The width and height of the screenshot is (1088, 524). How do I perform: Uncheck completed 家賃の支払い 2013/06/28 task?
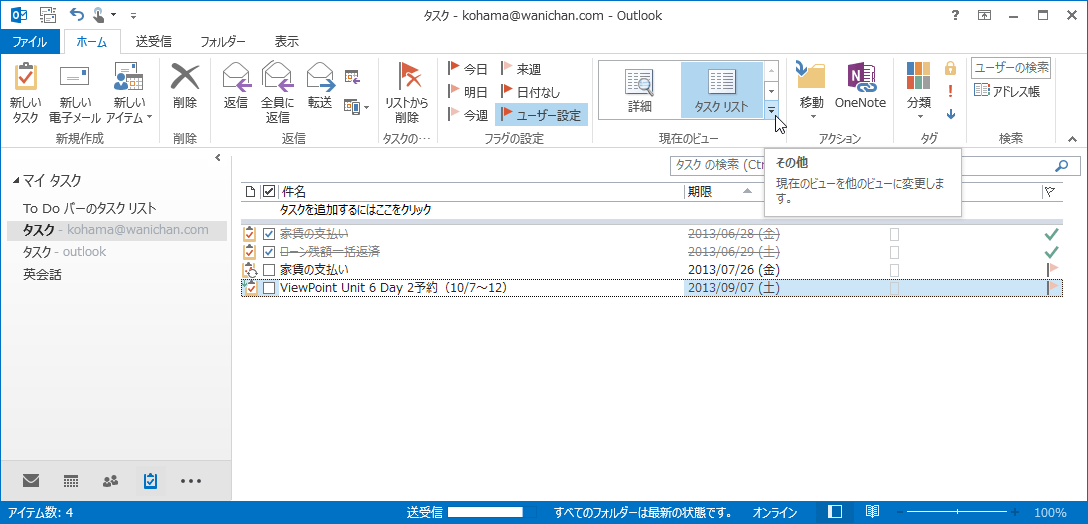click(270, 234)
